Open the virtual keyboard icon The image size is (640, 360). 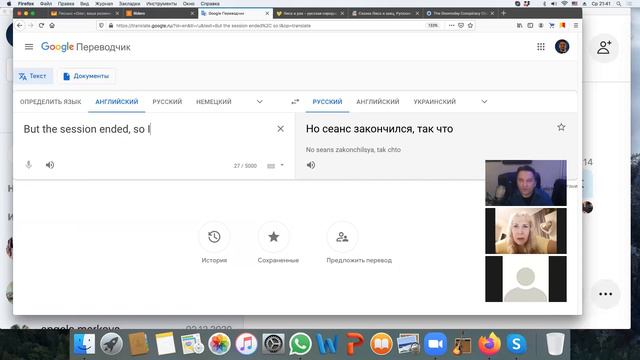point(271,166)
